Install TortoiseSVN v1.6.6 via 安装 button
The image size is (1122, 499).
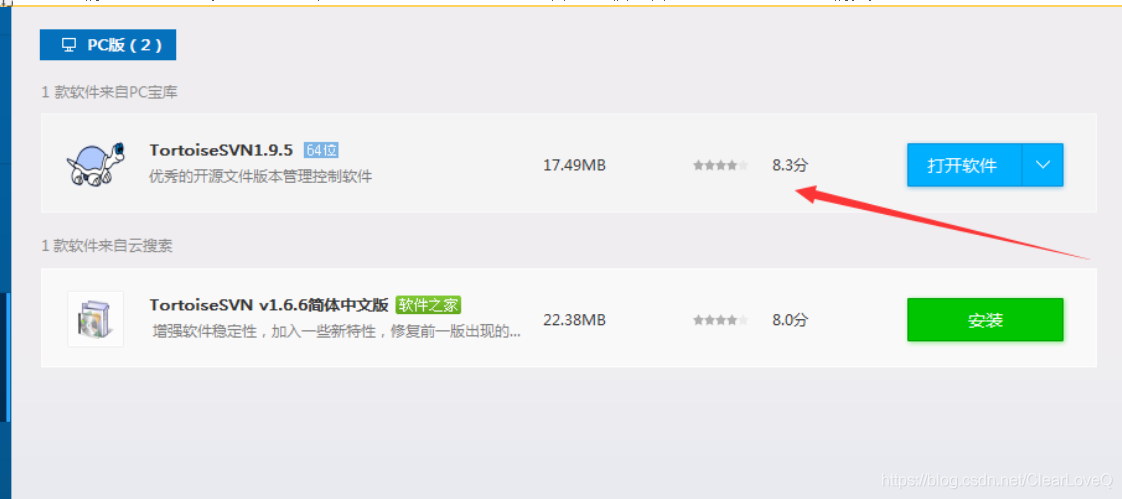tap(985, 320)
